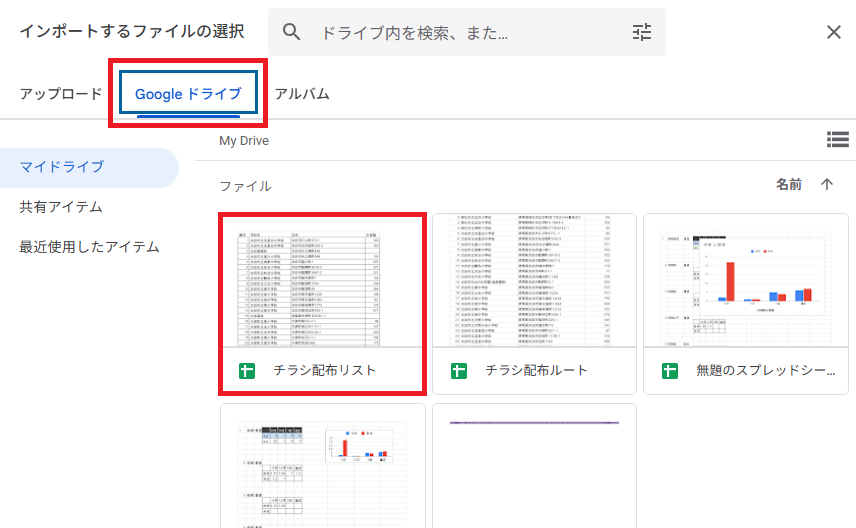Select マイドライブ in the sidebar
This screenshot has width=856, height=528.
[62, 167]
